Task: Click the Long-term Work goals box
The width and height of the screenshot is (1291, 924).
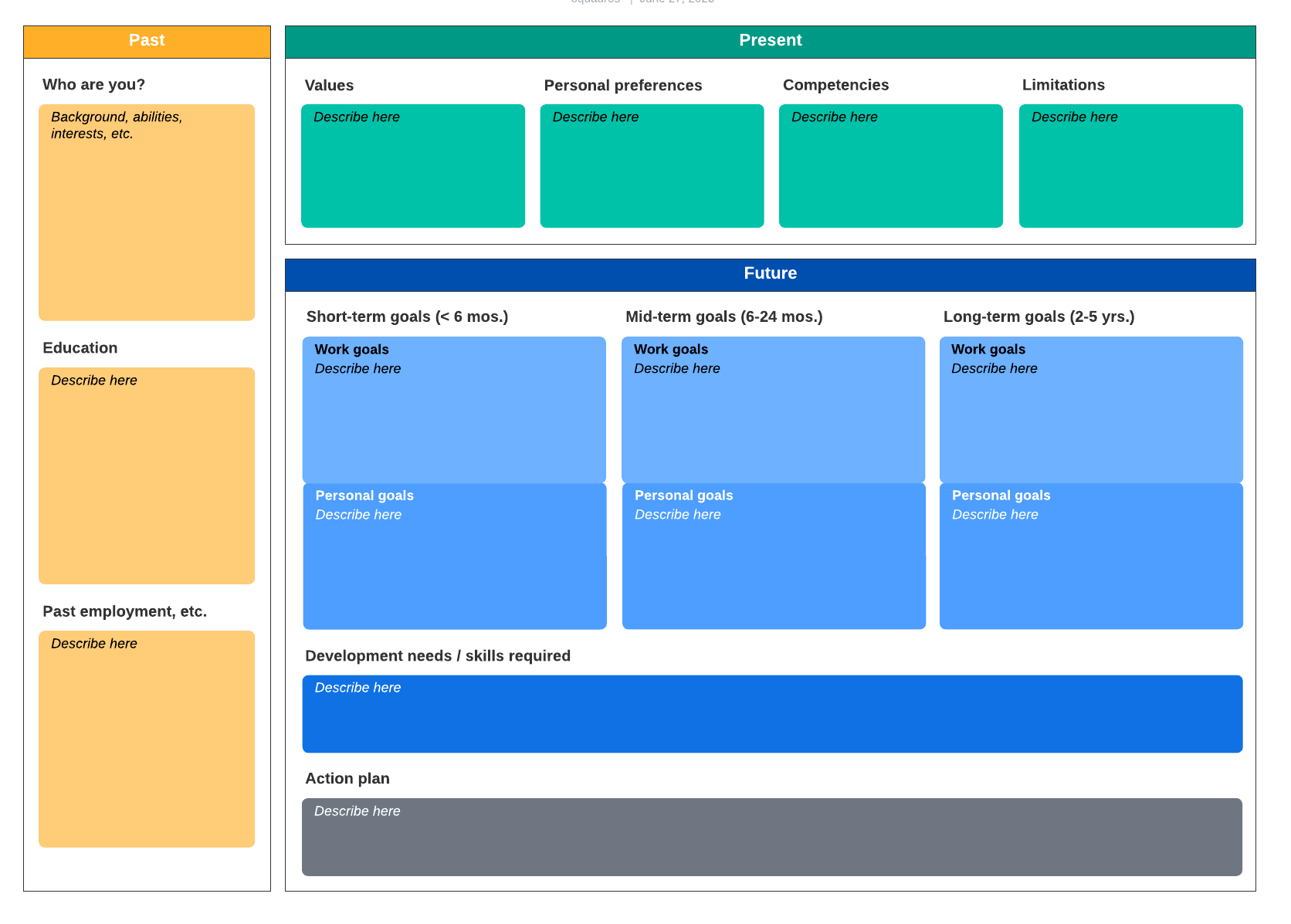Action: 1091,410
